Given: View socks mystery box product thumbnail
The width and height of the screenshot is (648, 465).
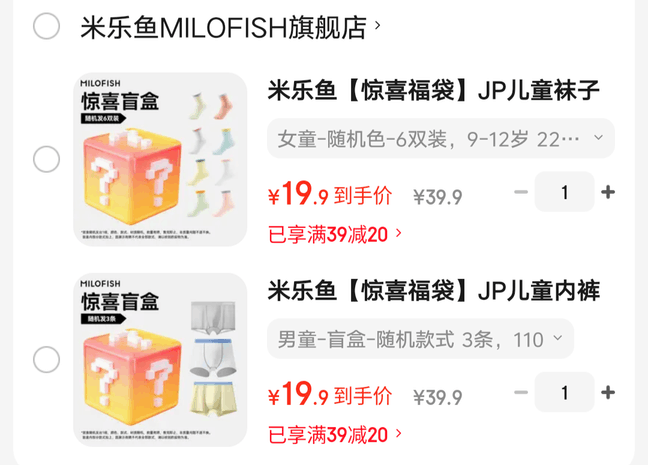Looking at the screenshot, I should pos(160,159).
